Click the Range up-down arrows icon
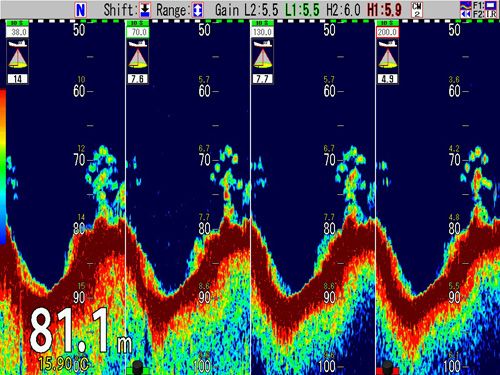The width and height of the screenshot is (500, 375). [x=198, y=10]
